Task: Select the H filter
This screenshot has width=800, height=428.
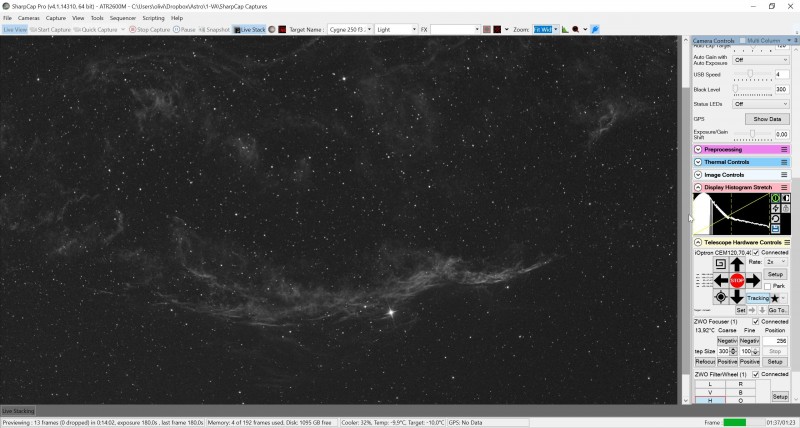Action: point(710,401)
